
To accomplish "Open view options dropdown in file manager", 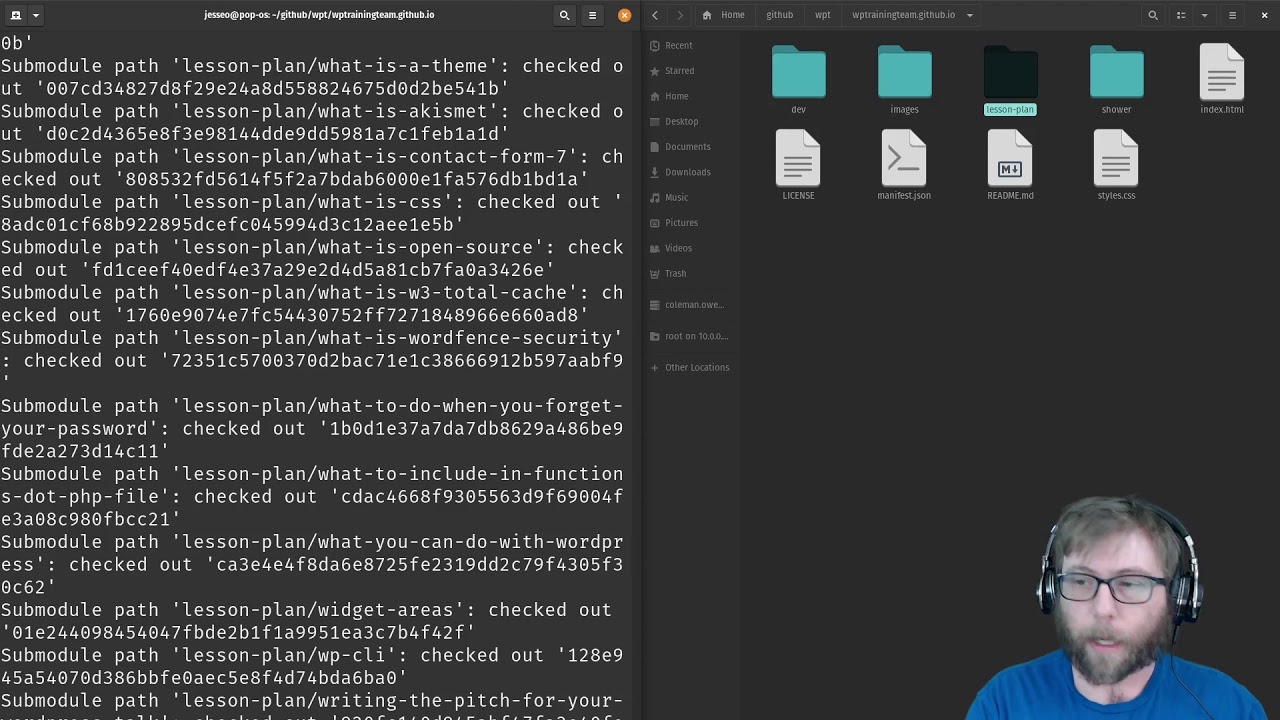I will click(1204, 15).
